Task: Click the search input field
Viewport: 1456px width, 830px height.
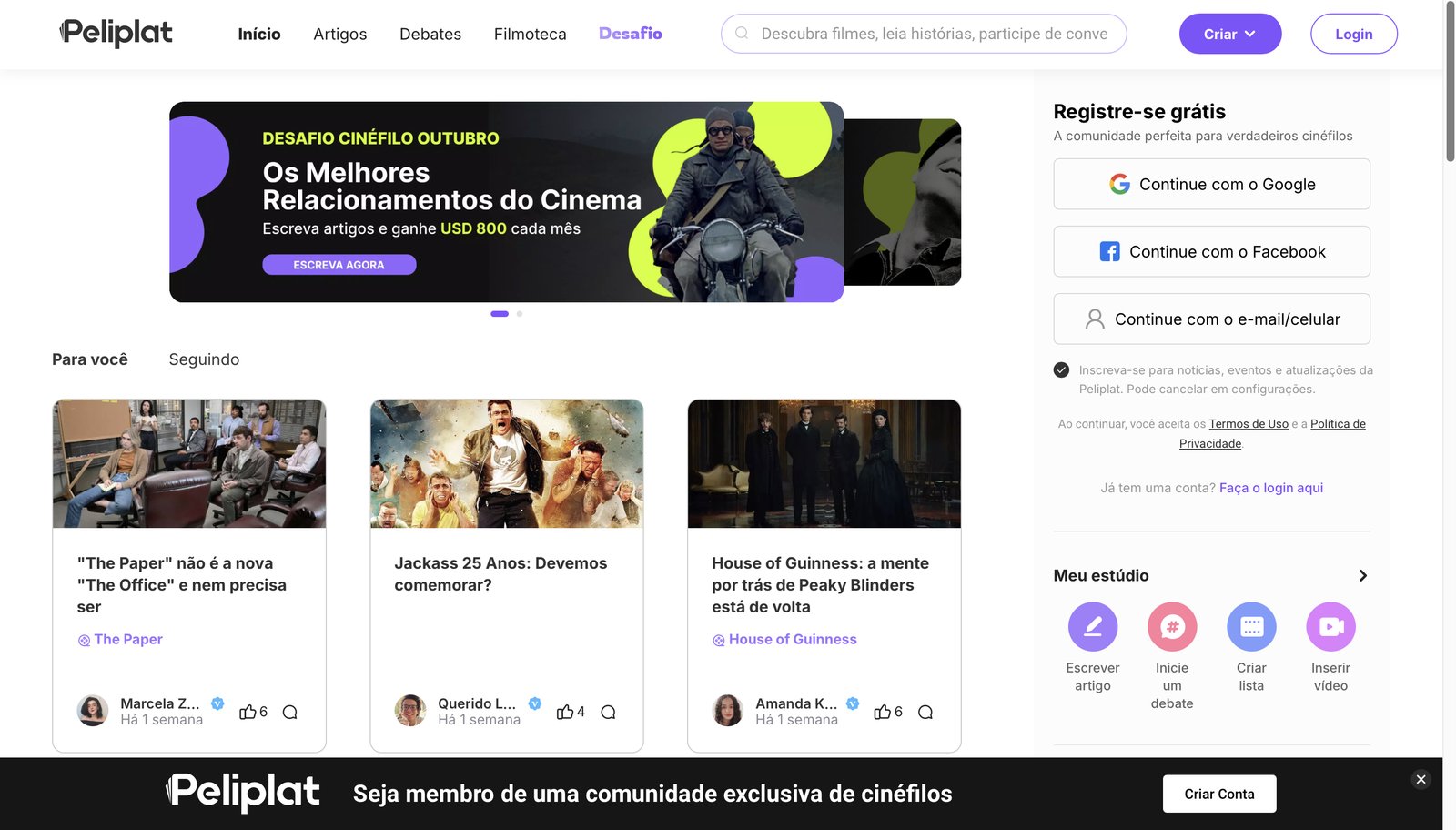Action: pos(924,34)
